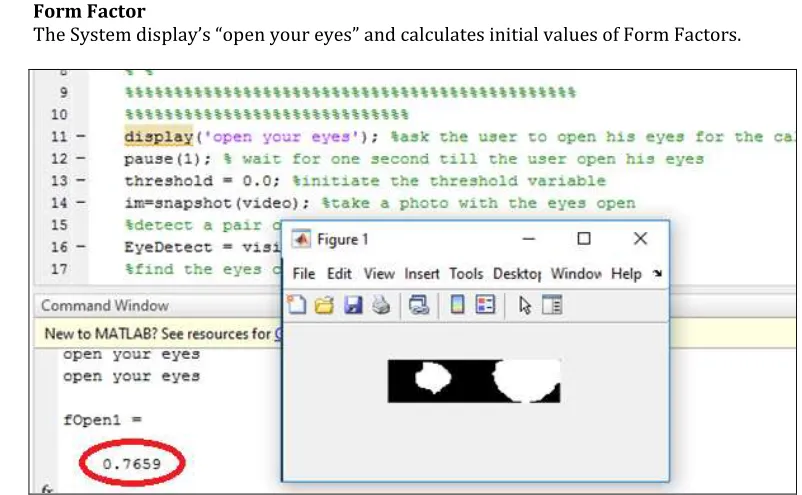Click the 'open your eyes' string on line 11
802x495 pixels.
[282, 137]
